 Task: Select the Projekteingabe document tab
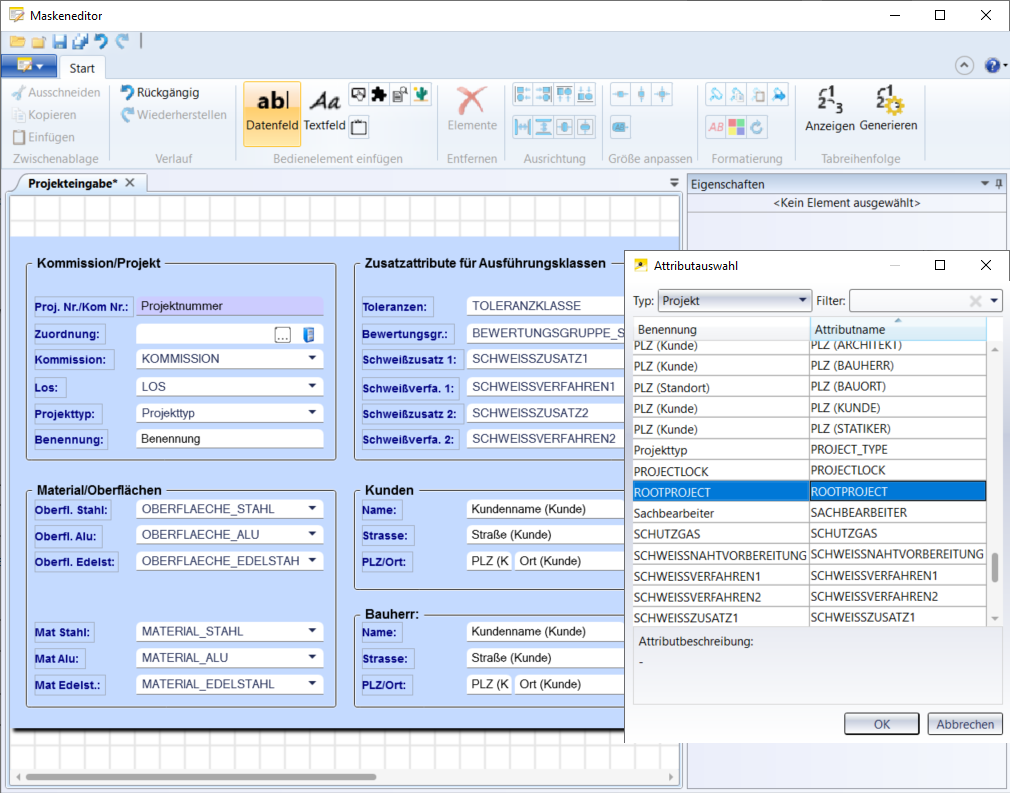pyautogui.click(x=73, y=183)
